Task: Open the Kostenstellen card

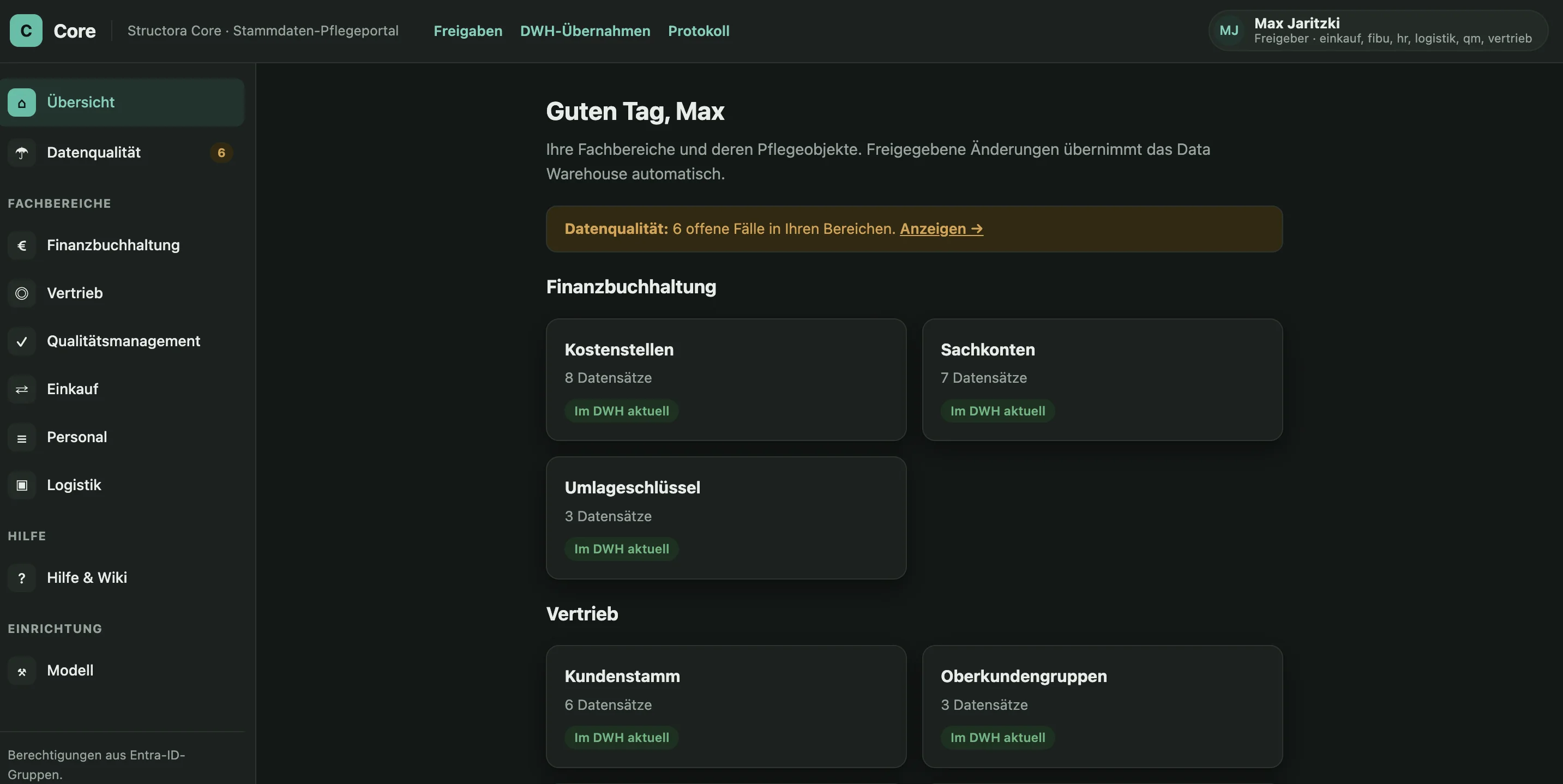Action: (726, 380)
